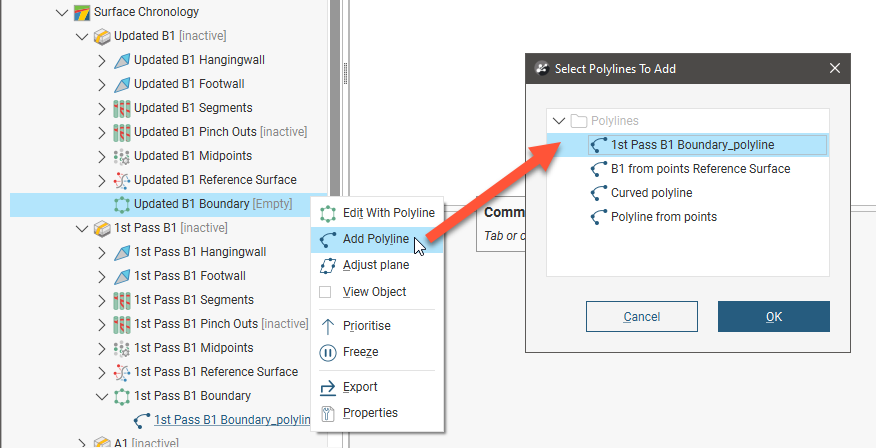Click the Updated B1 Midpoints icon
This screenshot has height=448, width=876.
122,156
